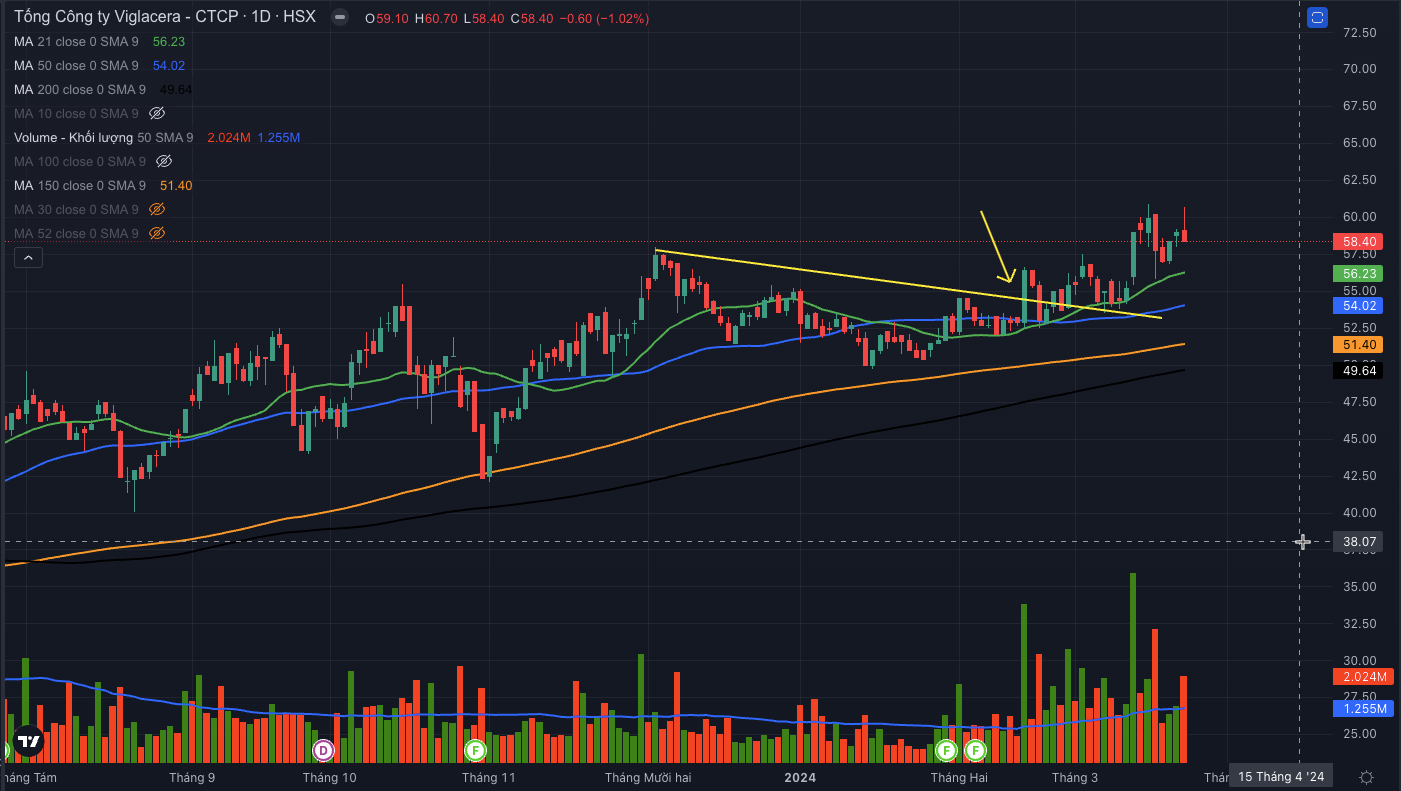Viewport: 1401px width, 791px height.
Task: Select the dimmed MA 30 close legend text
Action: [77, 209]
